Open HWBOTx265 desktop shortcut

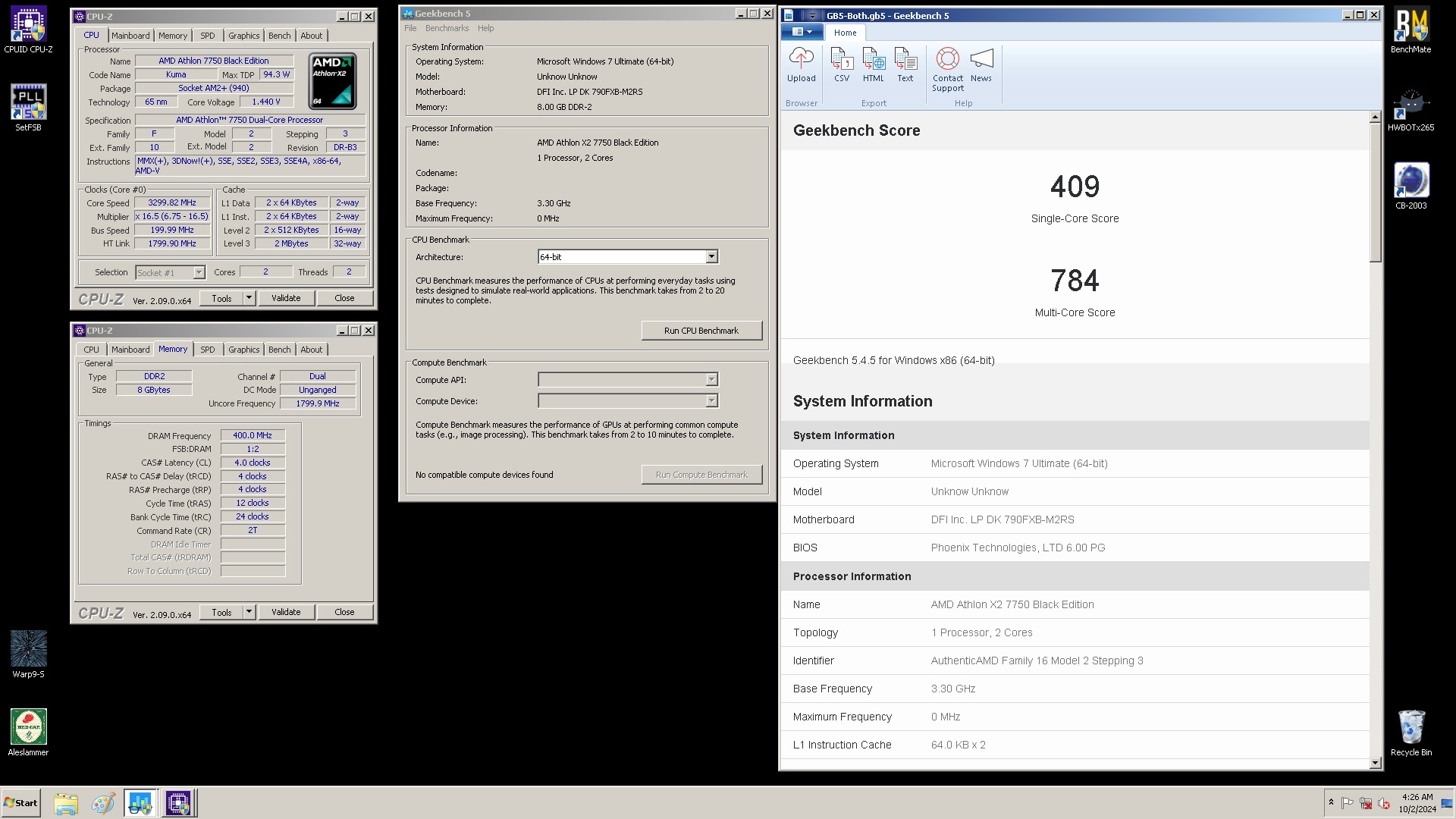(x=1411, y=109)
